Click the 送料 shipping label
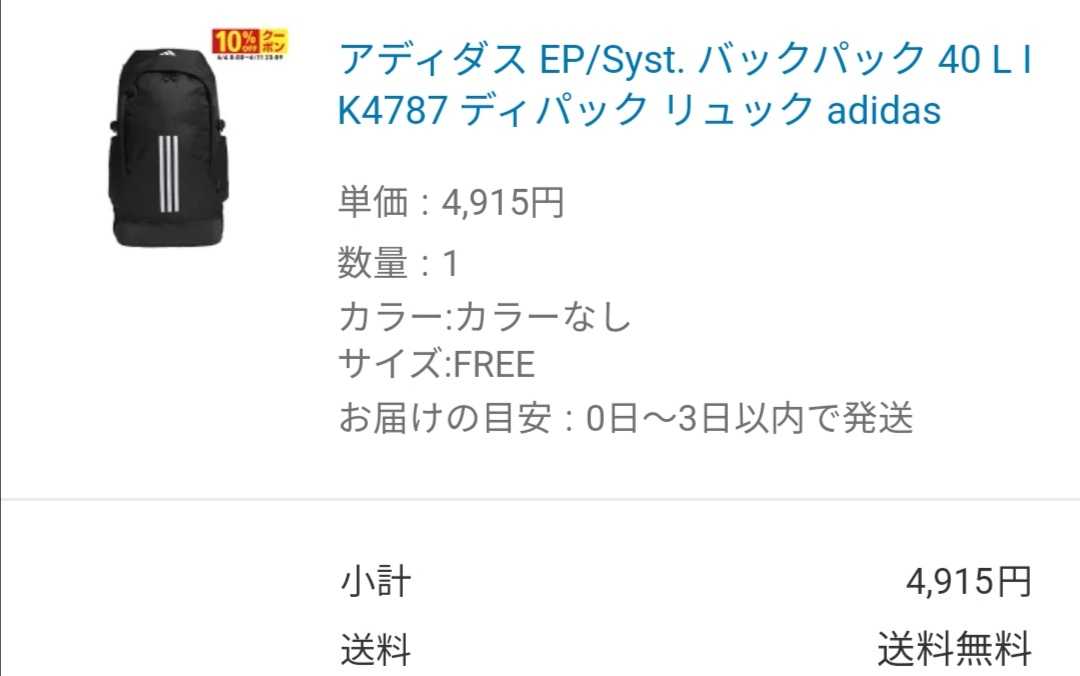The image size is (1080, 676). pos(375,650)
